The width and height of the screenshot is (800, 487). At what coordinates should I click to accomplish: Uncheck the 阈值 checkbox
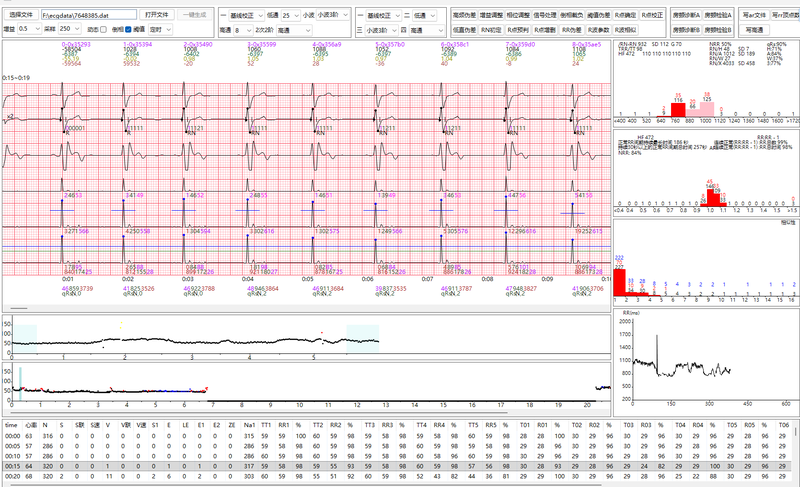tap(138, 31)
